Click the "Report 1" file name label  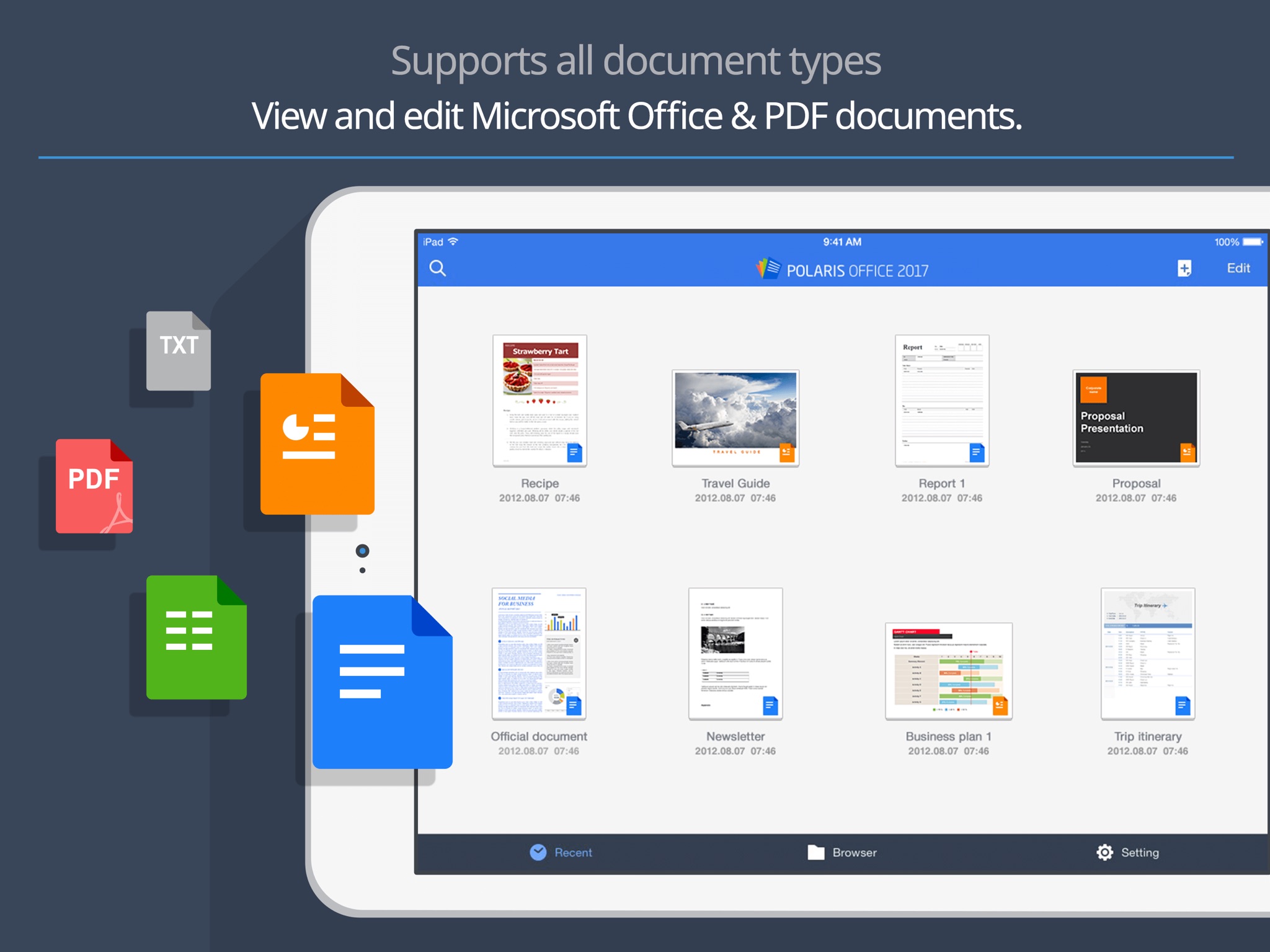942,483
